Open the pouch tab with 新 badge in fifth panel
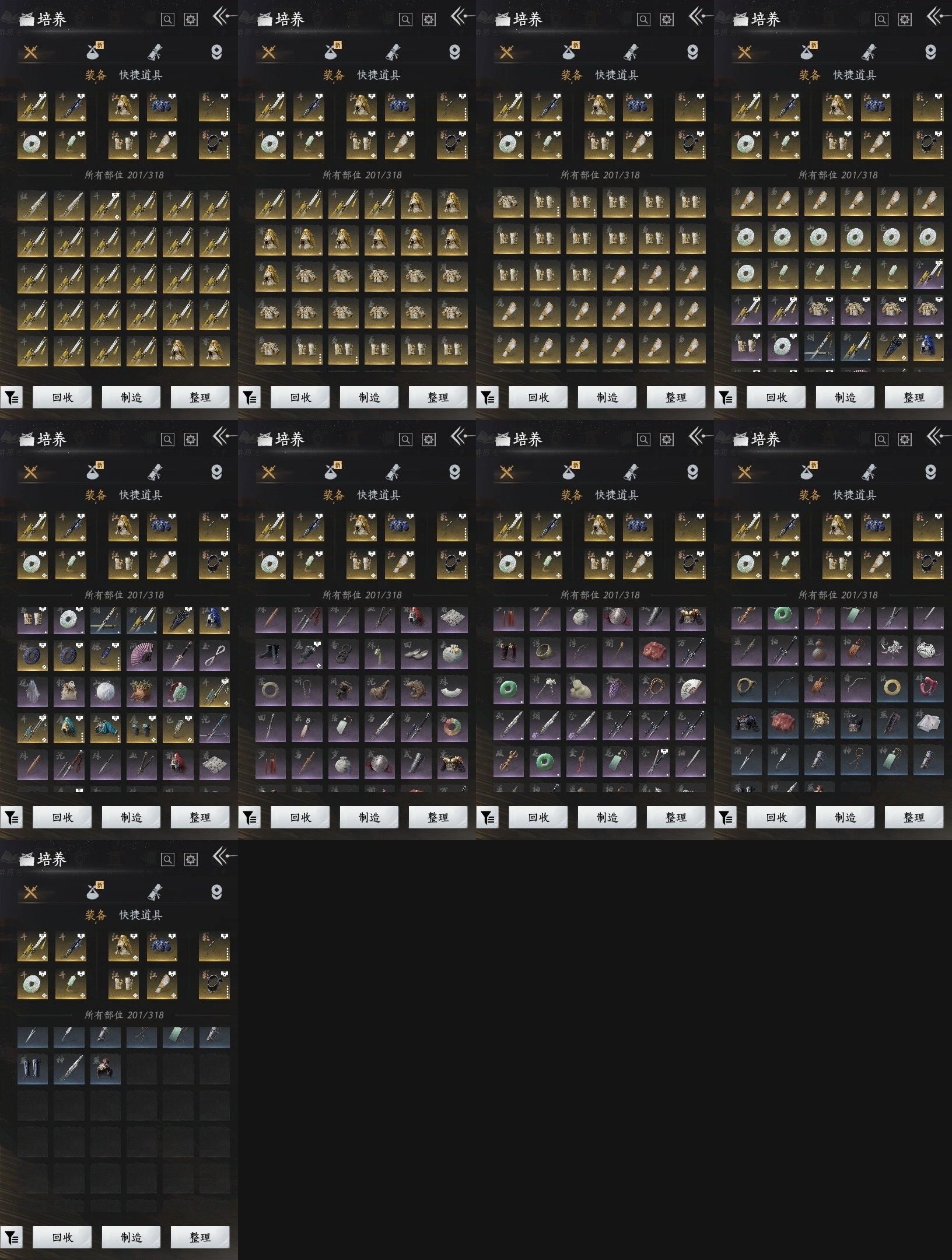 pos(94,472)
